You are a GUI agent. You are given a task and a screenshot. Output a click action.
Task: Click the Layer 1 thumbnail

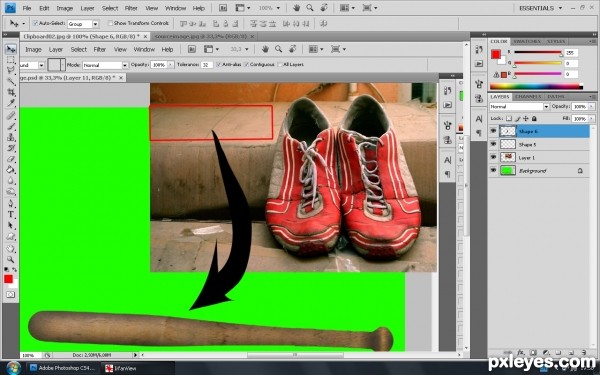[508, 157]
